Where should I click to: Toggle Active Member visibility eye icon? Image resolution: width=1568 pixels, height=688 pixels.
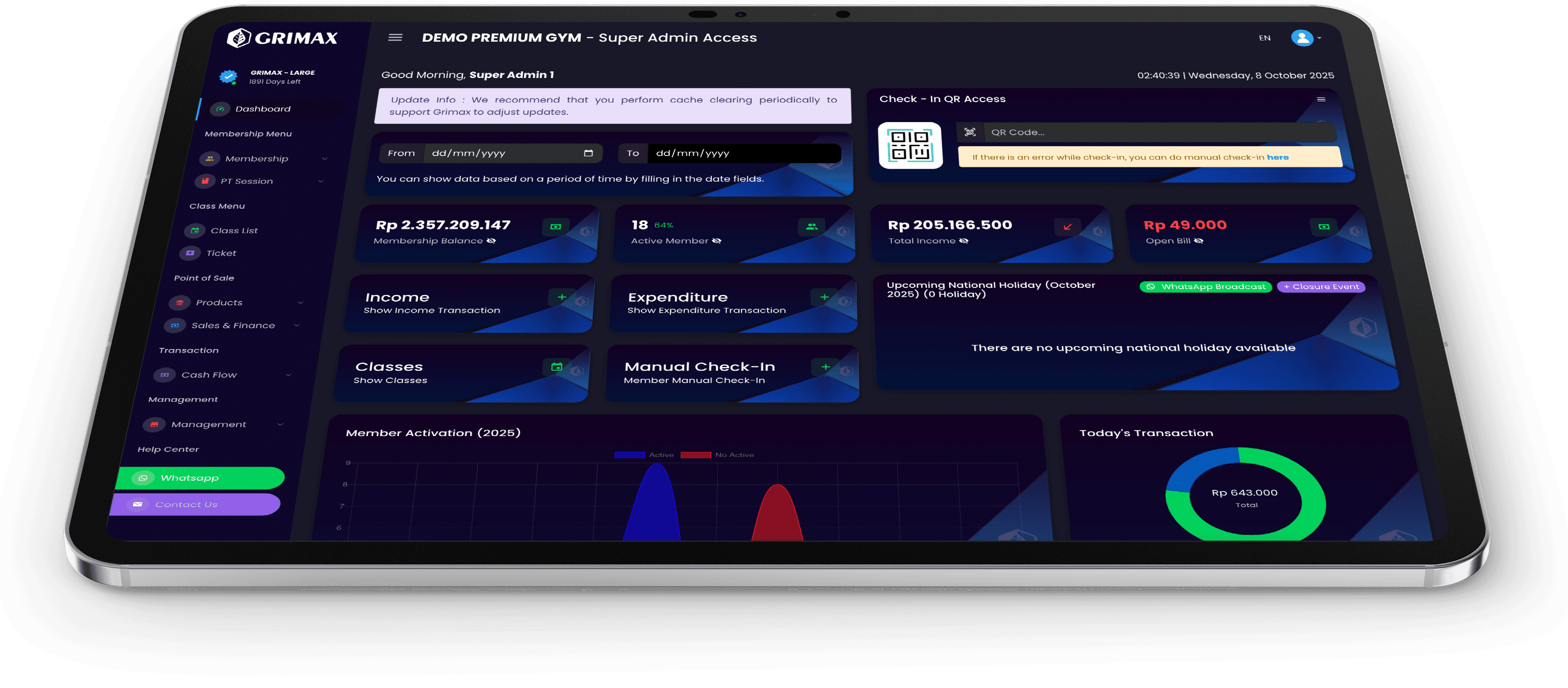717,241
